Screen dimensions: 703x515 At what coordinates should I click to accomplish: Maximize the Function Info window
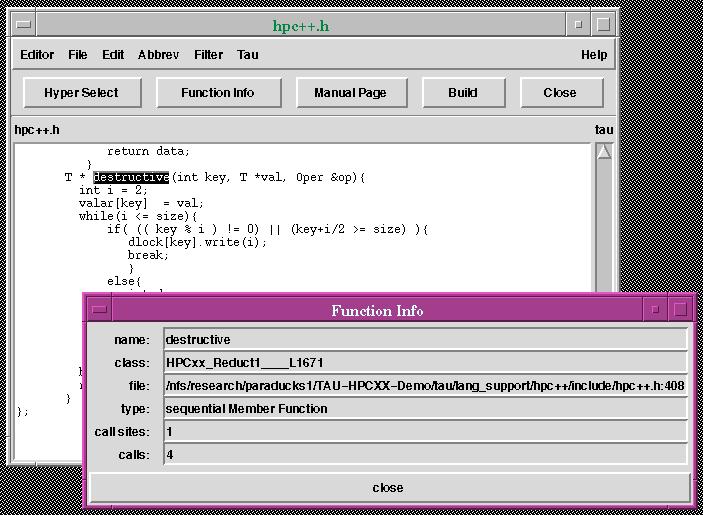(x=680, y=310)
